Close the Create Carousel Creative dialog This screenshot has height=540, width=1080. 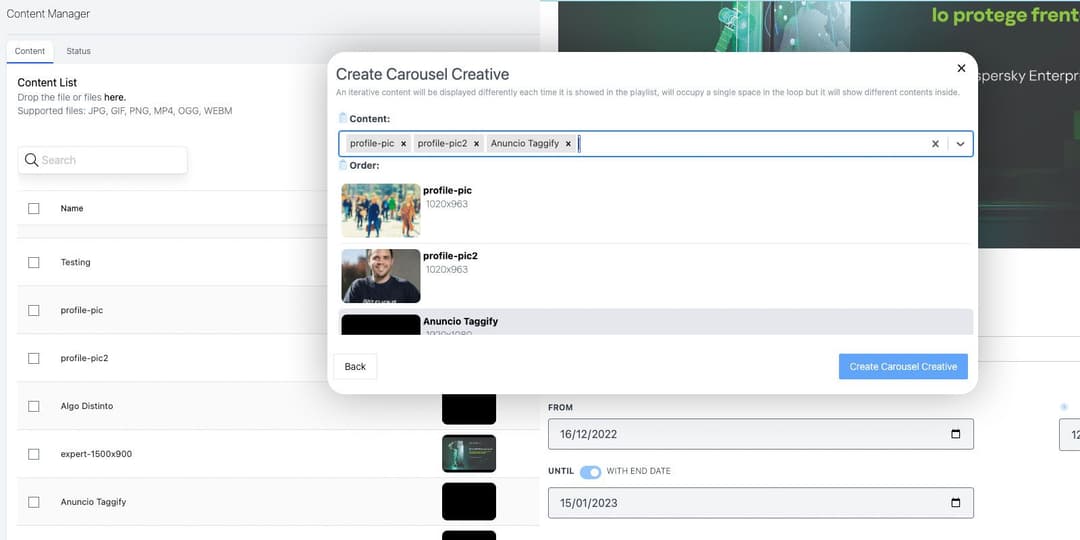click(961, 68)
